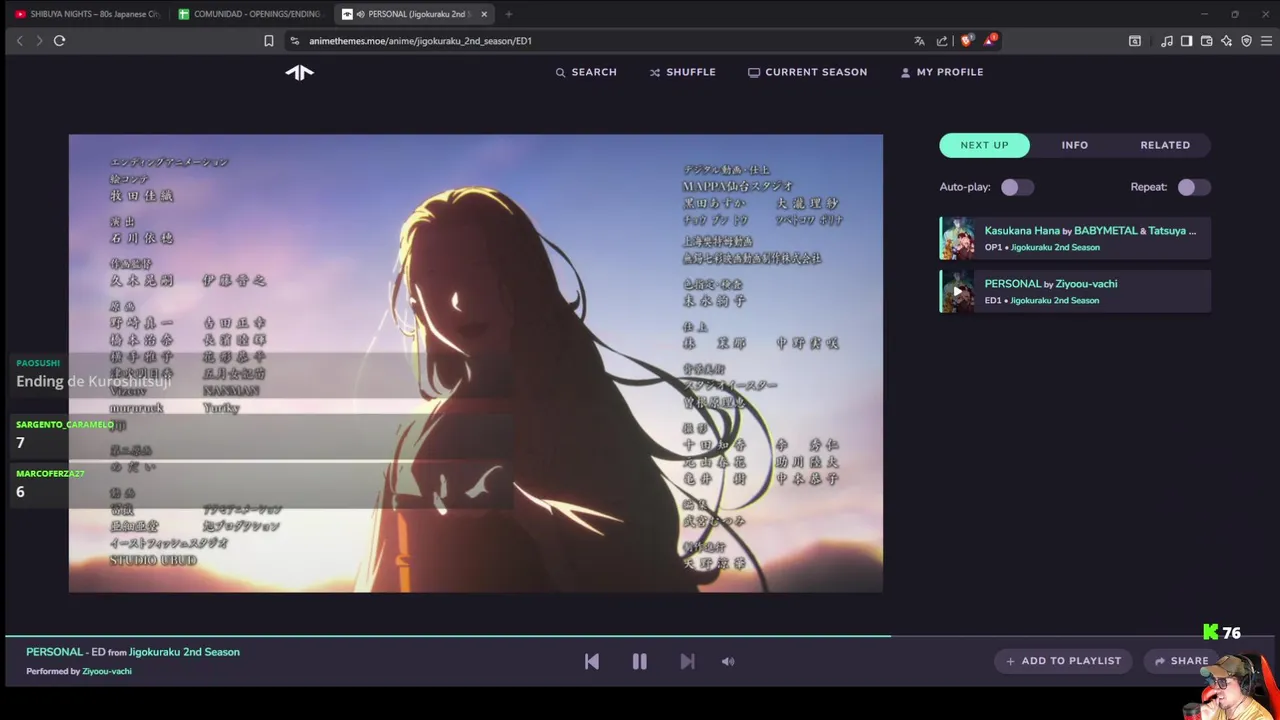Click the Add to Playlist button
Viewport: 1280px width, 720px height.
(x=1063, y=661)
